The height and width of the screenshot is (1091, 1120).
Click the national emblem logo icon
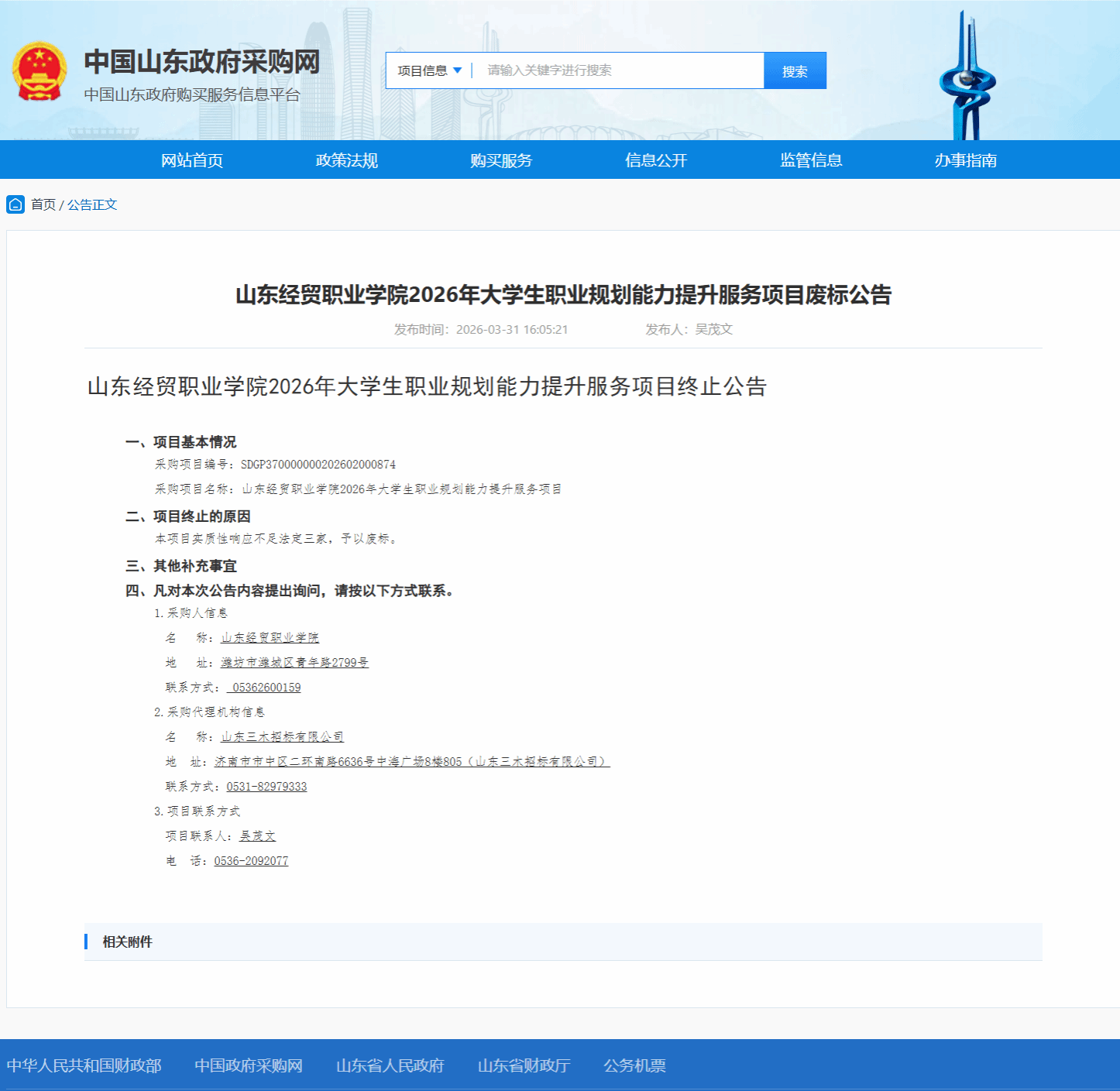39,72
